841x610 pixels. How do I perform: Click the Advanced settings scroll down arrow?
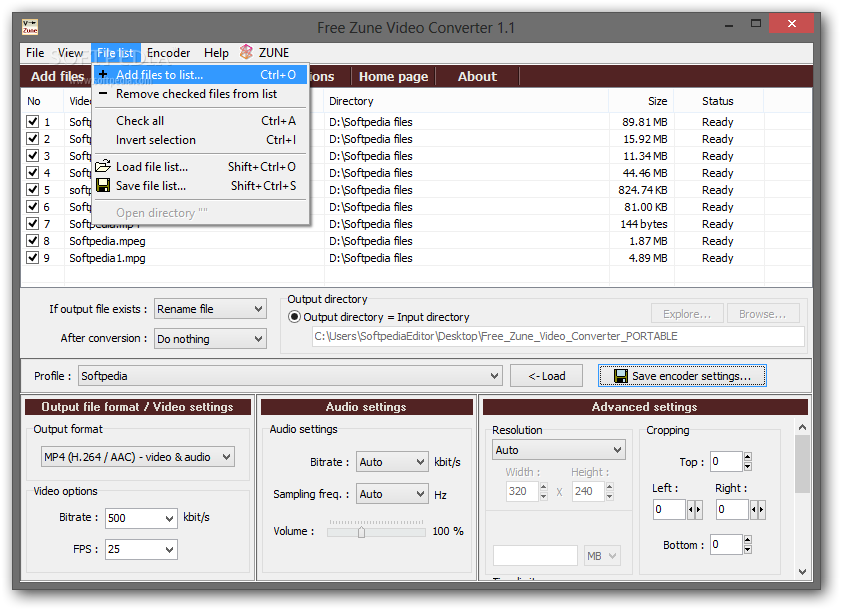coord(802,572)
